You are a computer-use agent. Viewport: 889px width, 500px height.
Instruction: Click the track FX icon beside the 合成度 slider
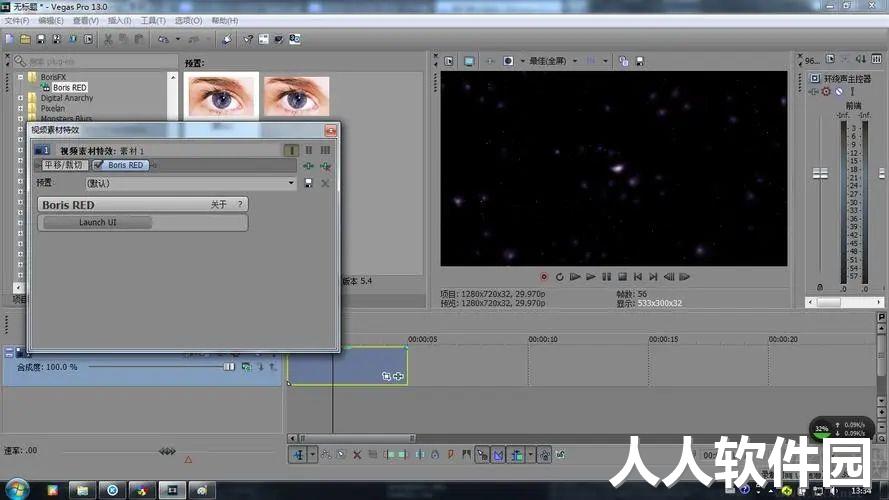tap(246, 367)
